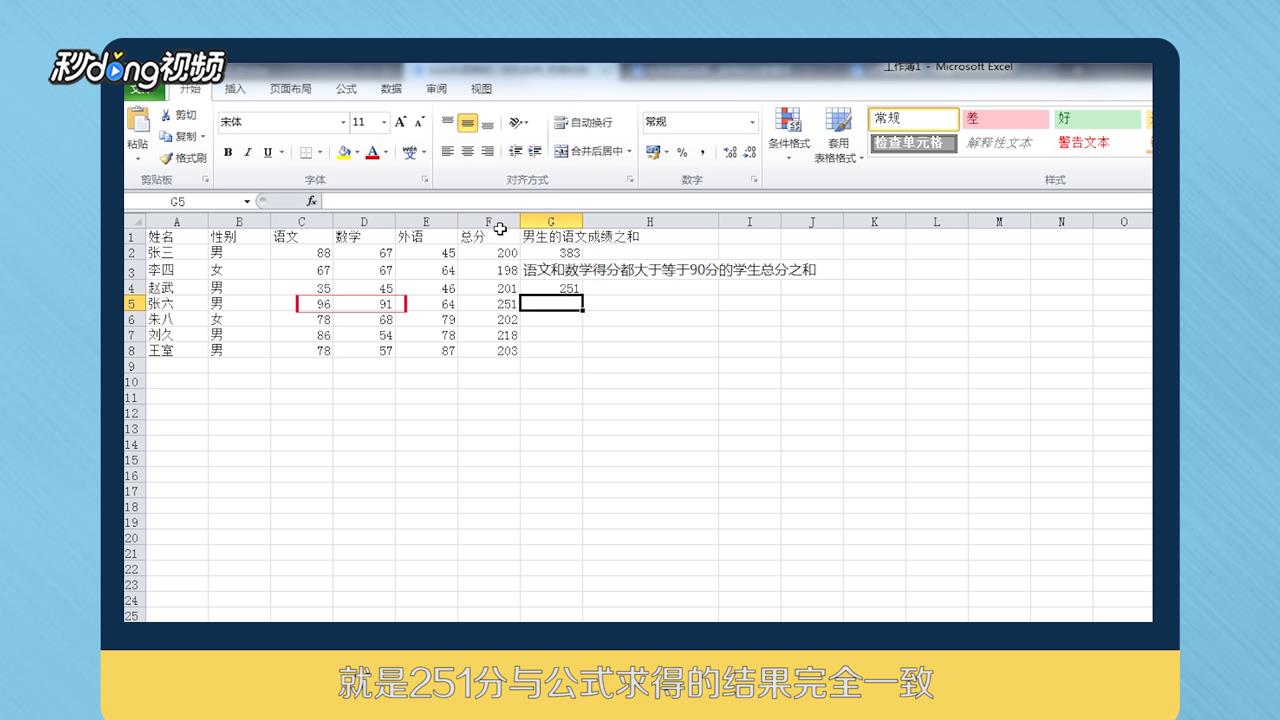
Task: Align text right
Action: [487, 152]
